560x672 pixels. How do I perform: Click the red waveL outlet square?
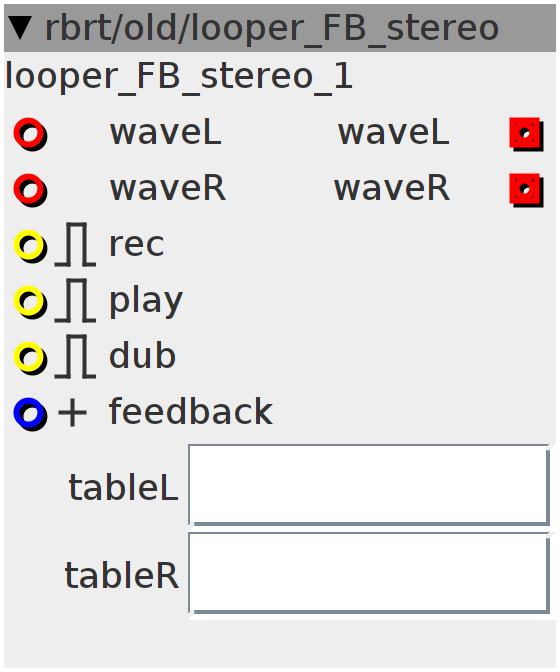(x=527, y=134)
